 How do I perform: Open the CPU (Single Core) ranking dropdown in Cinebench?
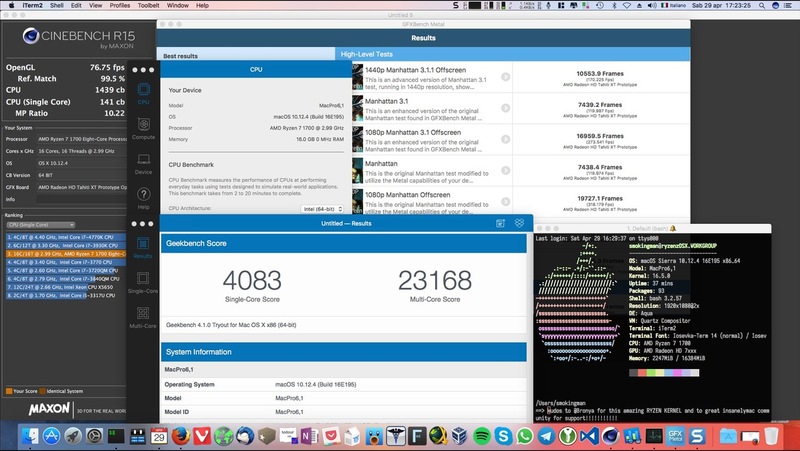pos(41,224)
